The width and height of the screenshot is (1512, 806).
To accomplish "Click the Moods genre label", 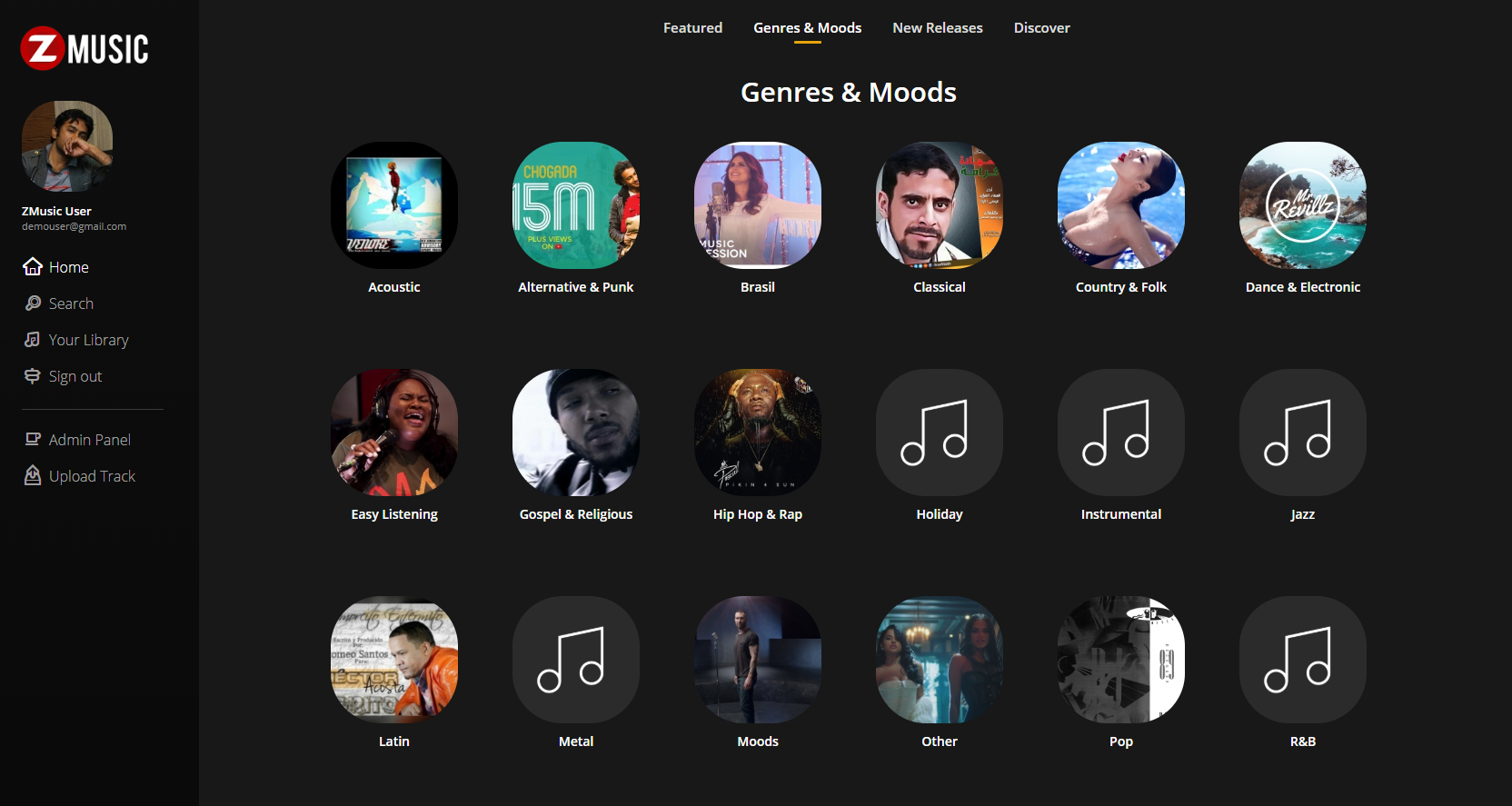I will (758, 741).
